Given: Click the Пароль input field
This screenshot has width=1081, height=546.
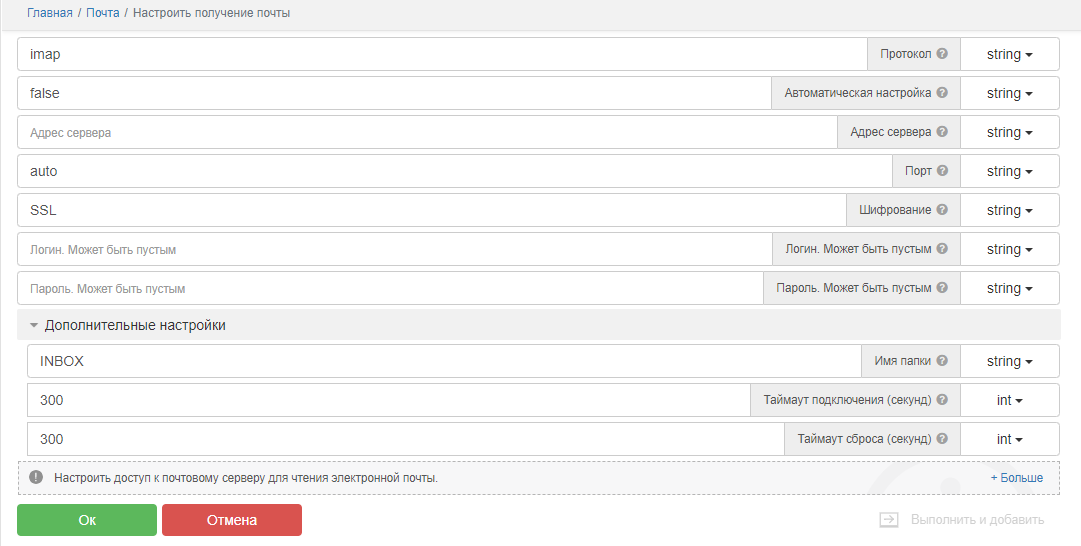Looking at the screenshot, I should click(x=390, y=288).
